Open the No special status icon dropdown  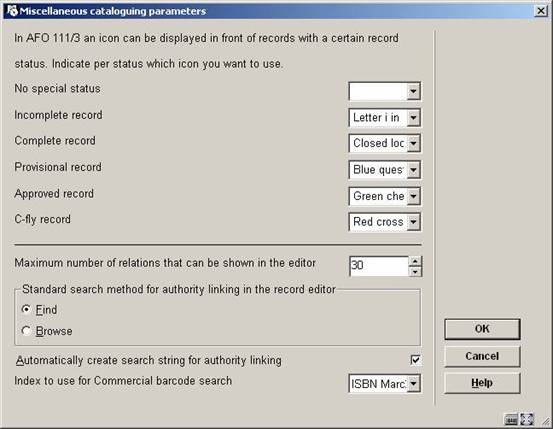tap(413, 91)
